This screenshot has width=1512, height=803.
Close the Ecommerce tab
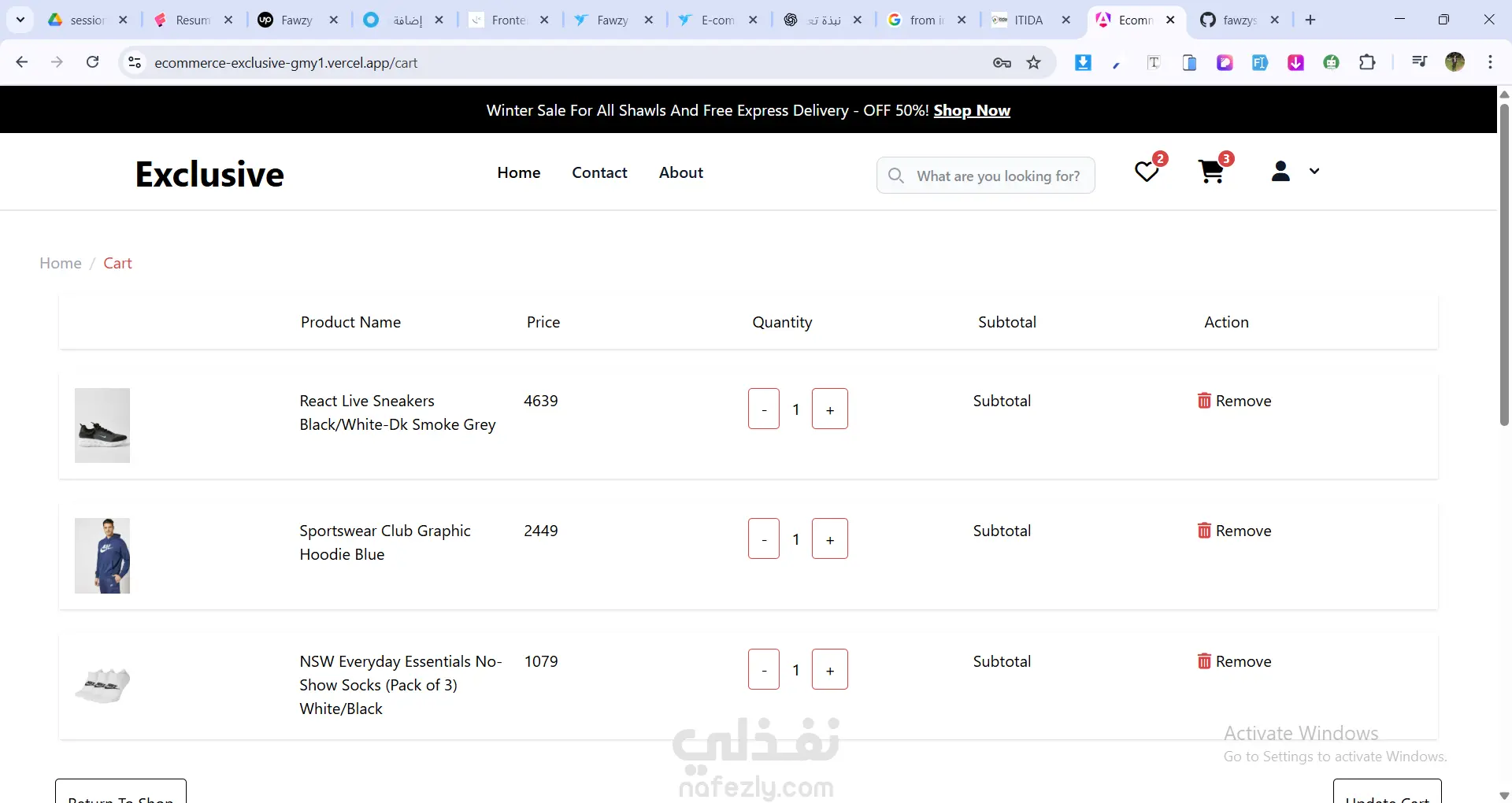tap(1171, 20)
